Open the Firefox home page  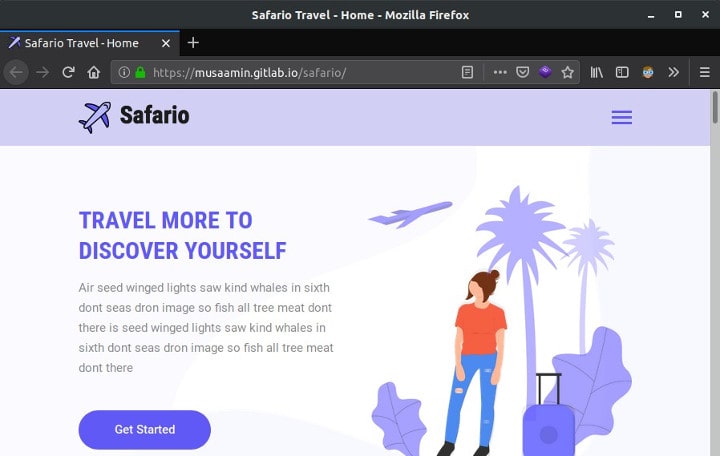[94, 72]
